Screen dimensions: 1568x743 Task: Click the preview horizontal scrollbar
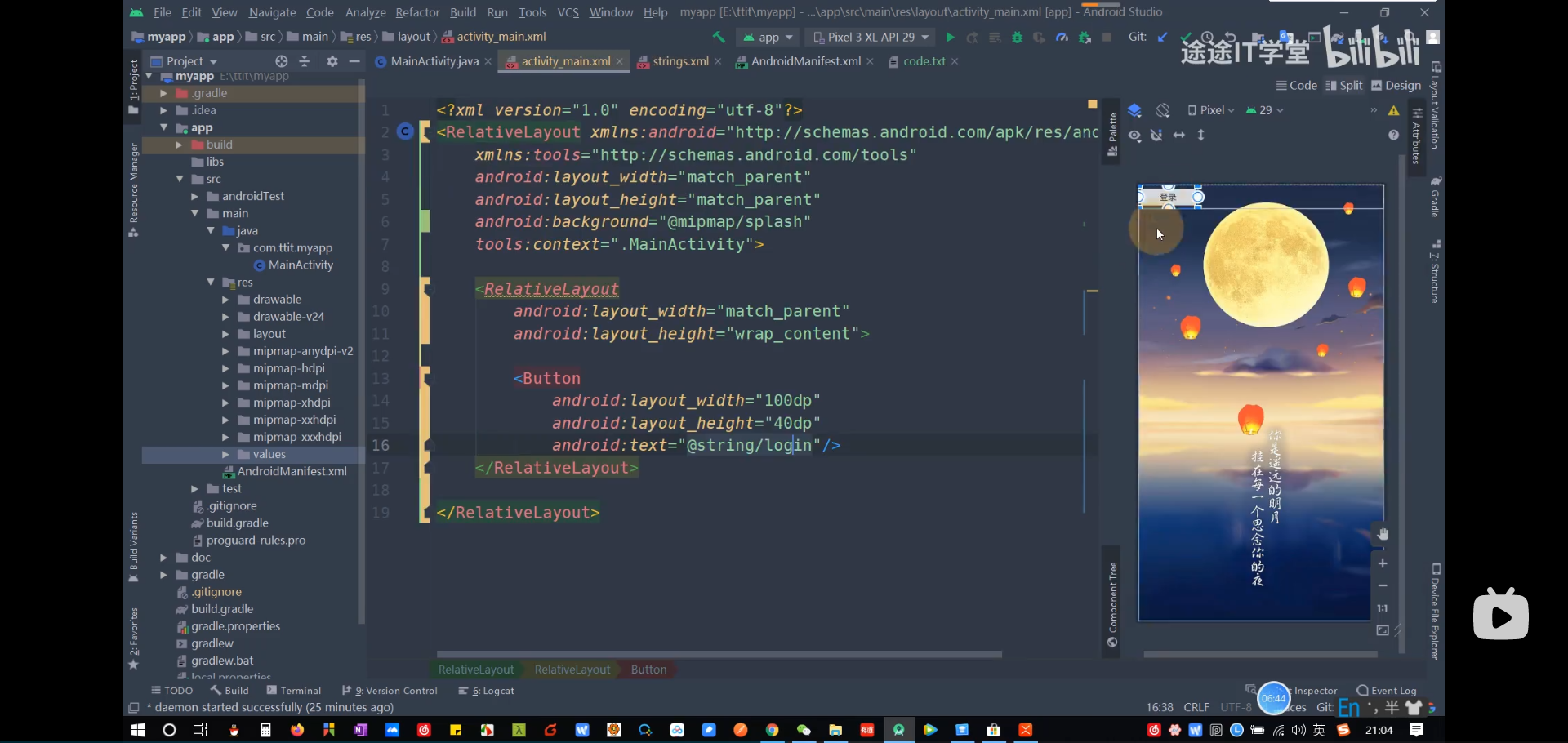(x=1260, y=654)
